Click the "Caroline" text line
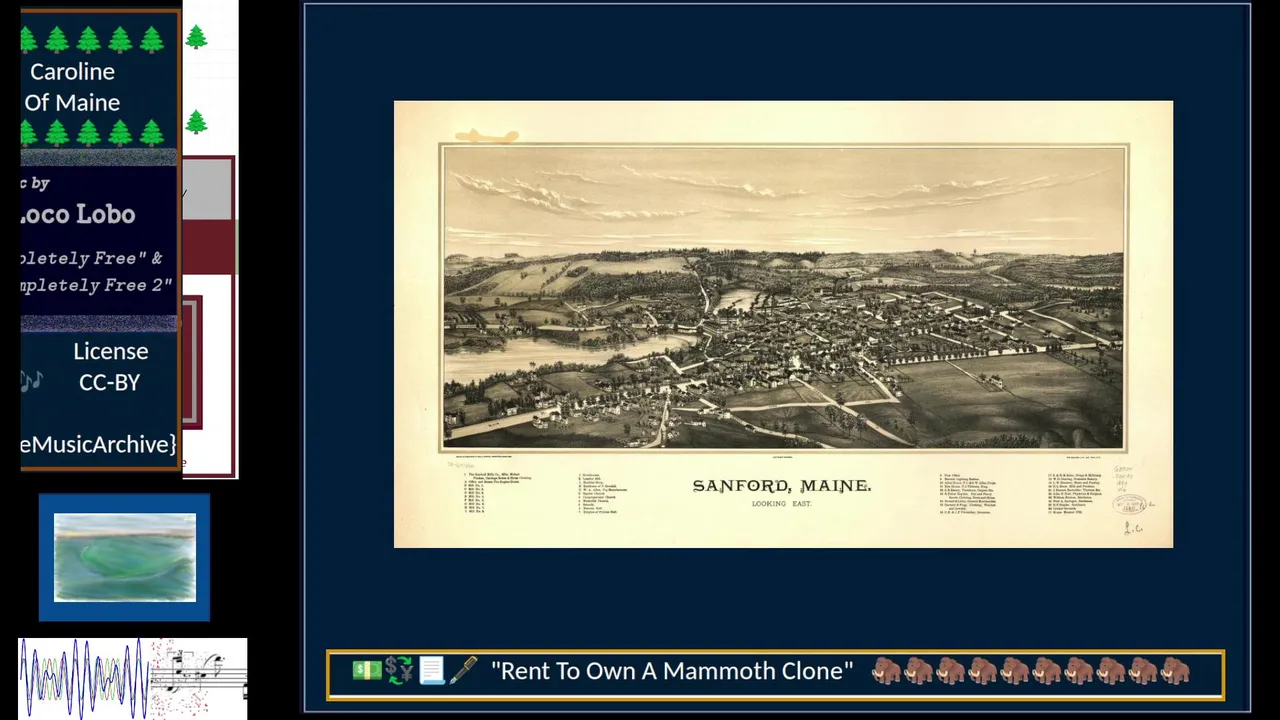The width and height of the screenshot is (1280, 720). pos(72,72)
